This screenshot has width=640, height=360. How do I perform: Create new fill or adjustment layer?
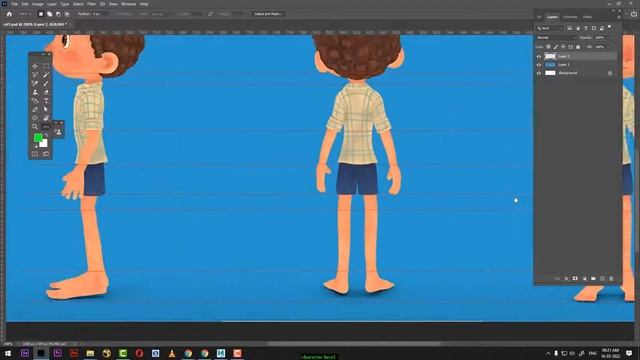584,278
